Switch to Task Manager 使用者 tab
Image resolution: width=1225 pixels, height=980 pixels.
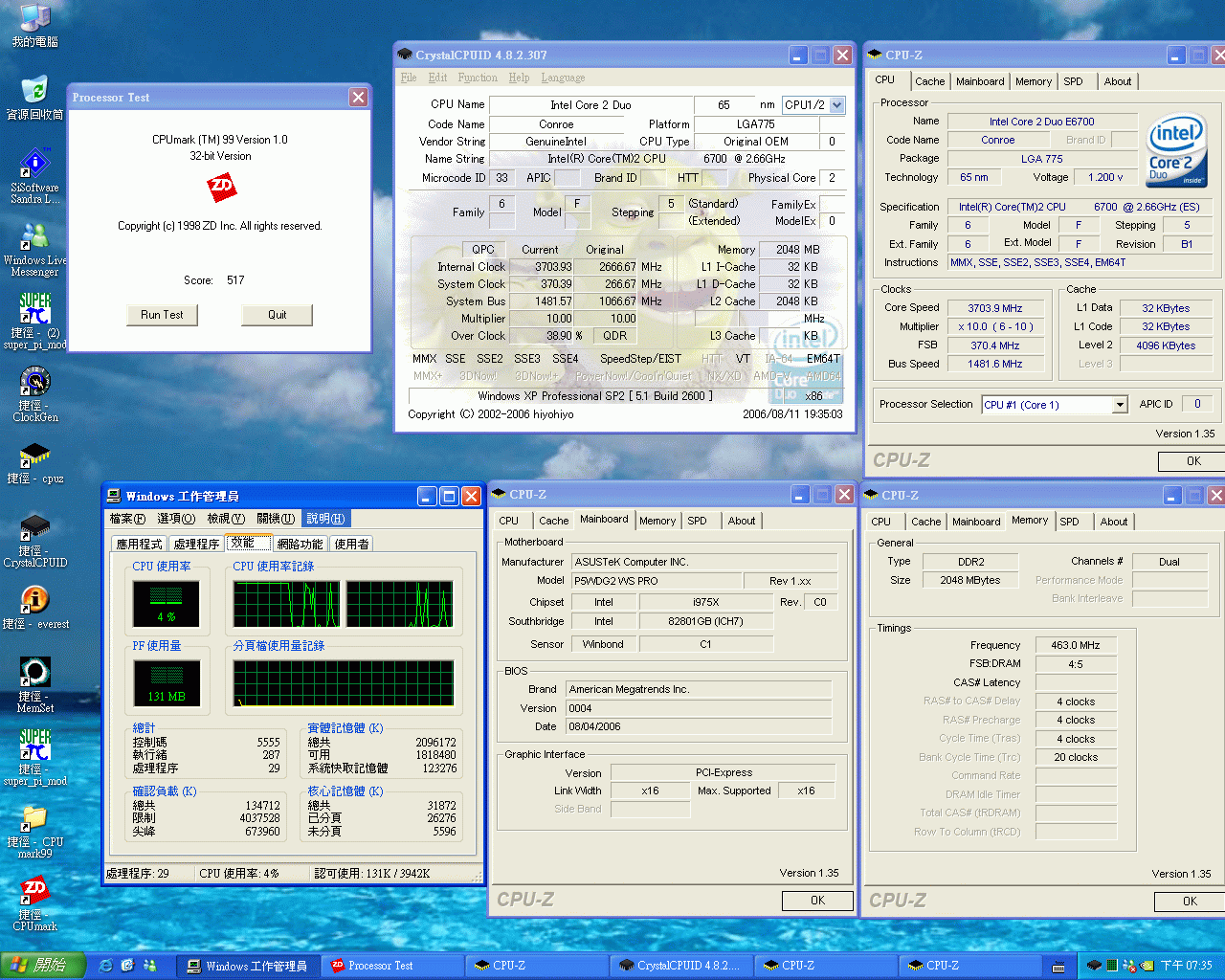click(x=351, y=544)
